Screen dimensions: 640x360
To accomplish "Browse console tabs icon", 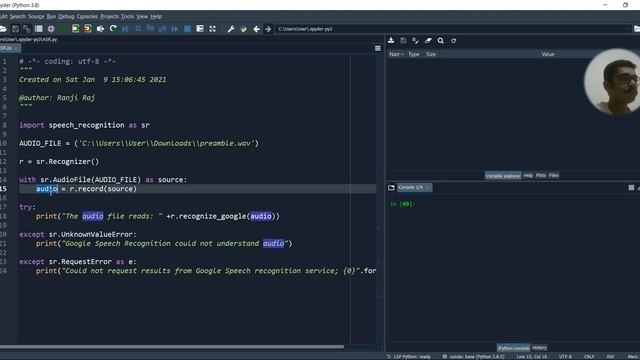I will [391, 187].
